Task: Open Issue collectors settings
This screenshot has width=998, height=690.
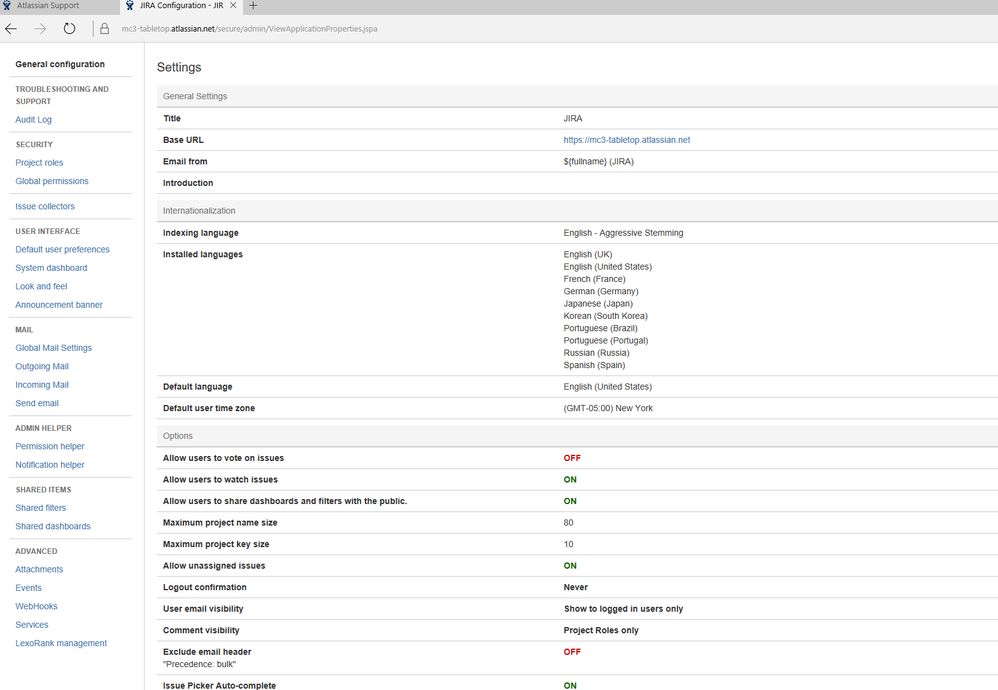Action: pos(45,206)
